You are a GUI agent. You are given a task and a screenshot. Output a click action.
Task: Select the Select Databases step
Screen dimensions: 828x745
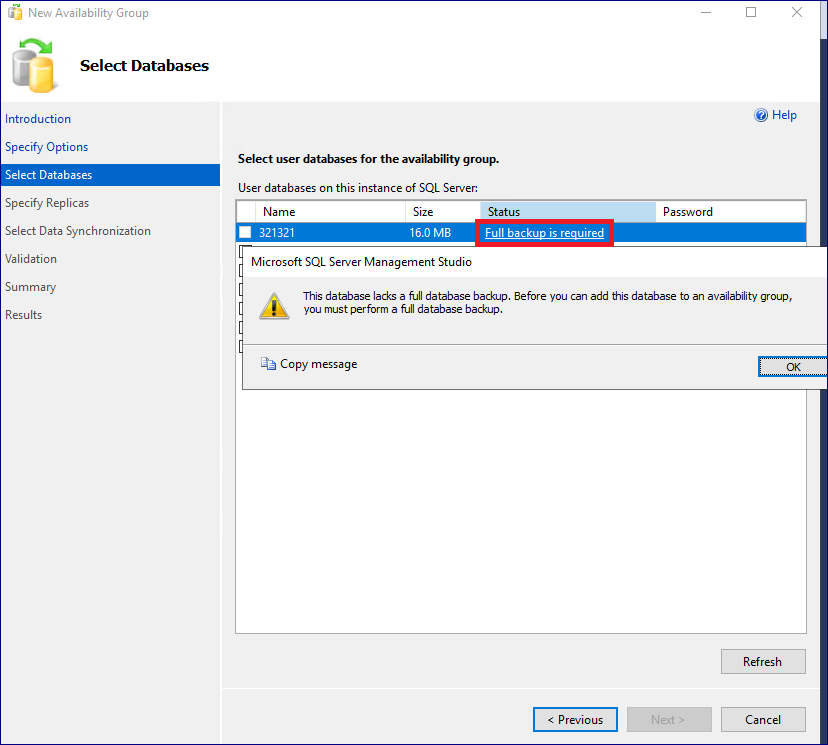[110, 175]
